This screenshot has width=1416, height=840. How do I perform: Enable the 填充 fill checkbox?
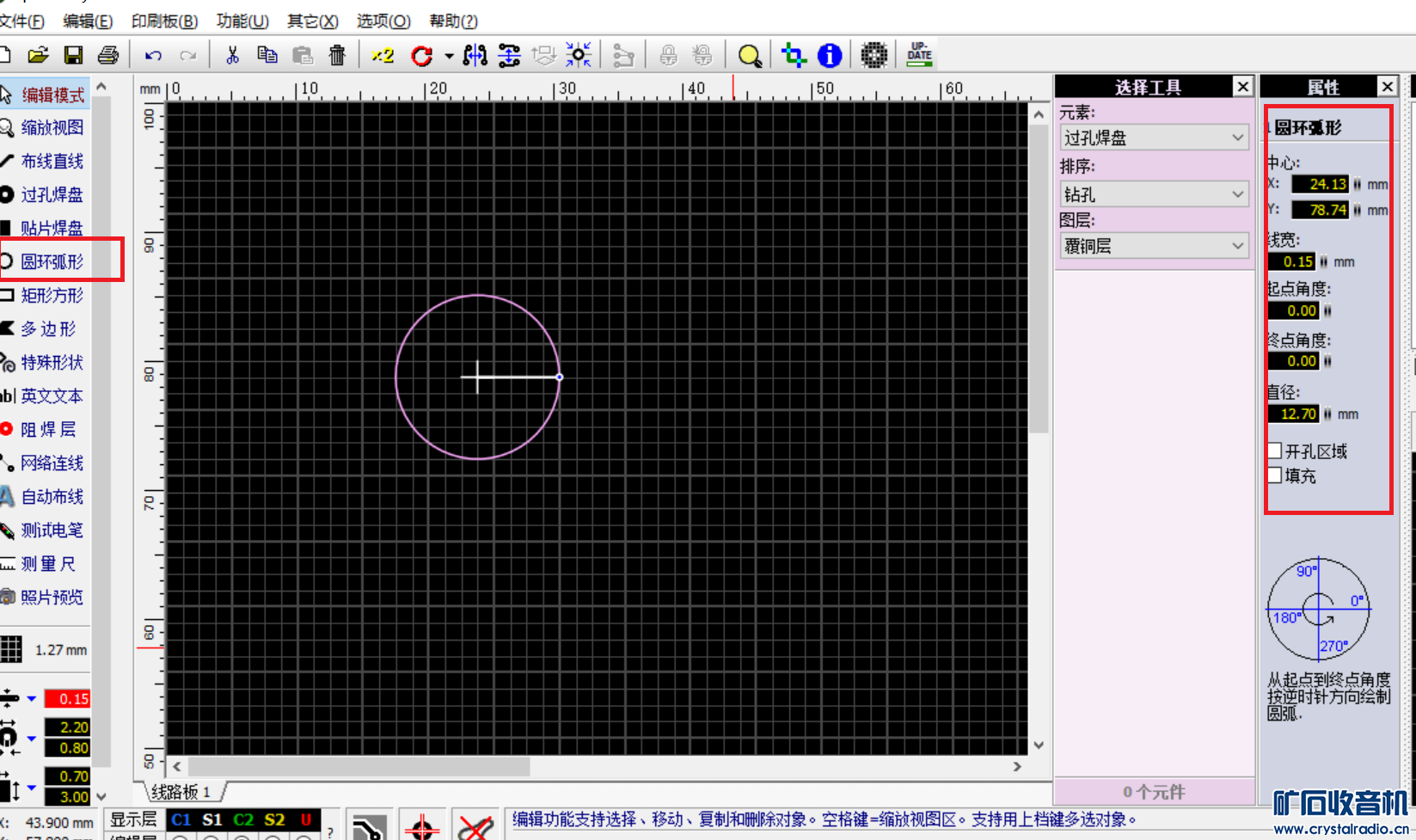1275,475
